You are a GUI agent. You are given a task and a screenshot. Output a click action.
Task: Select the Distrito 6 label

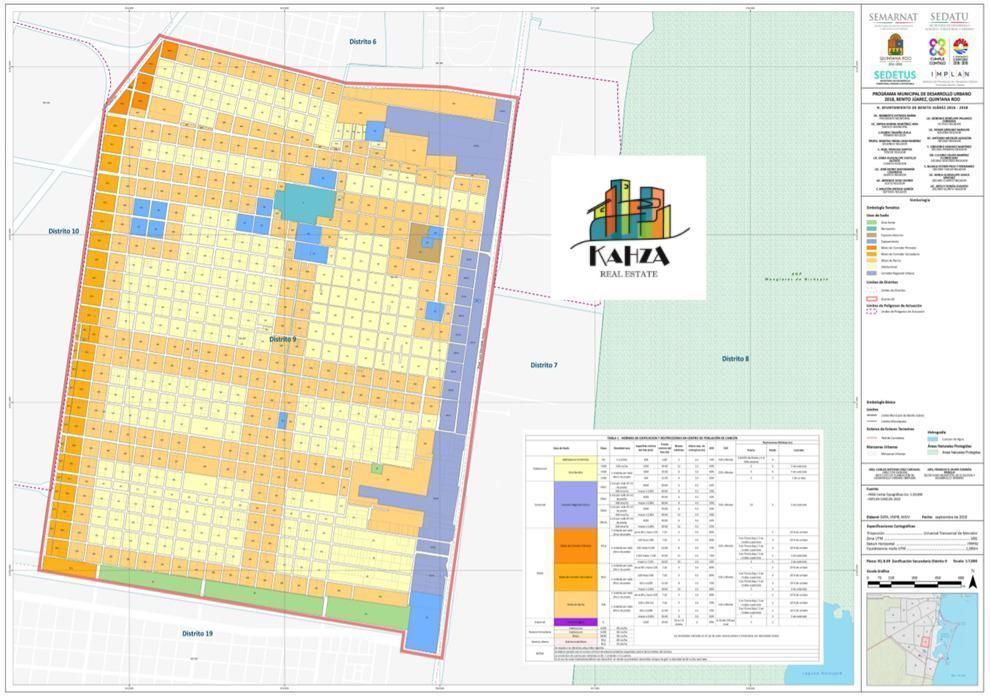click(362, 42)
